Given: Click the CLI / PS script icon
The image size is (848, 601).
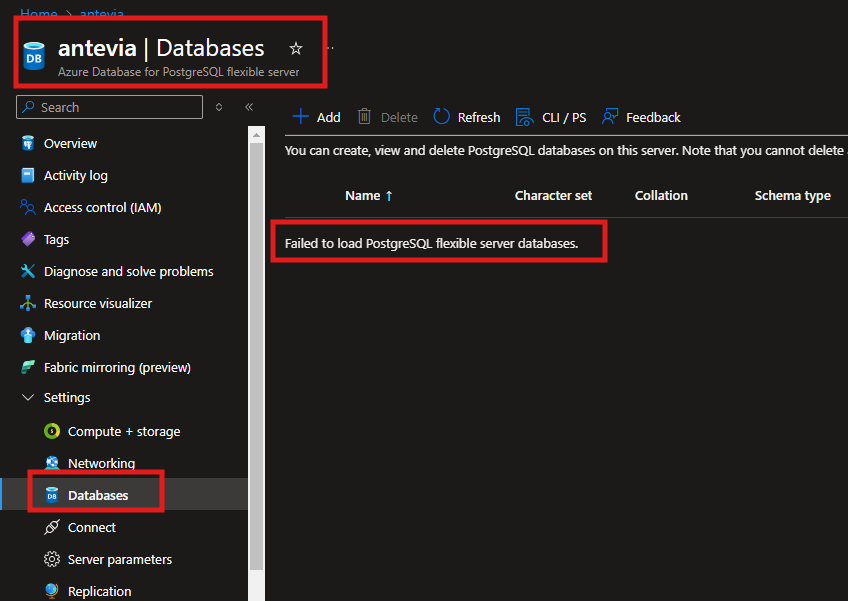Looking at the screenshot, I should point(524,117).
